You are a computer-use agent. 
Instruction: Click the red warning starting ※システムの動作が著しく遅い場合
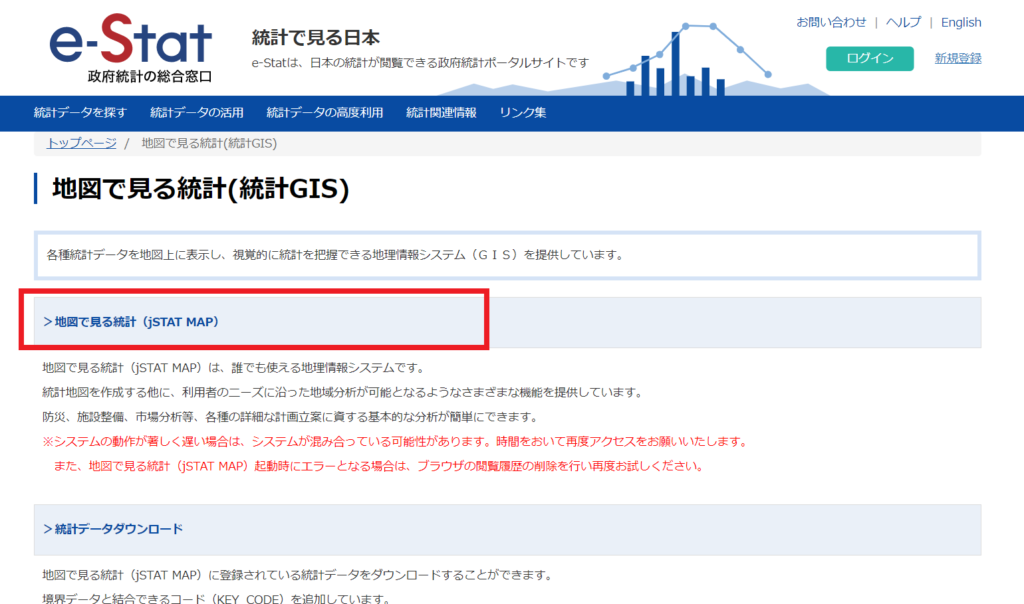(x=396, y=441)
